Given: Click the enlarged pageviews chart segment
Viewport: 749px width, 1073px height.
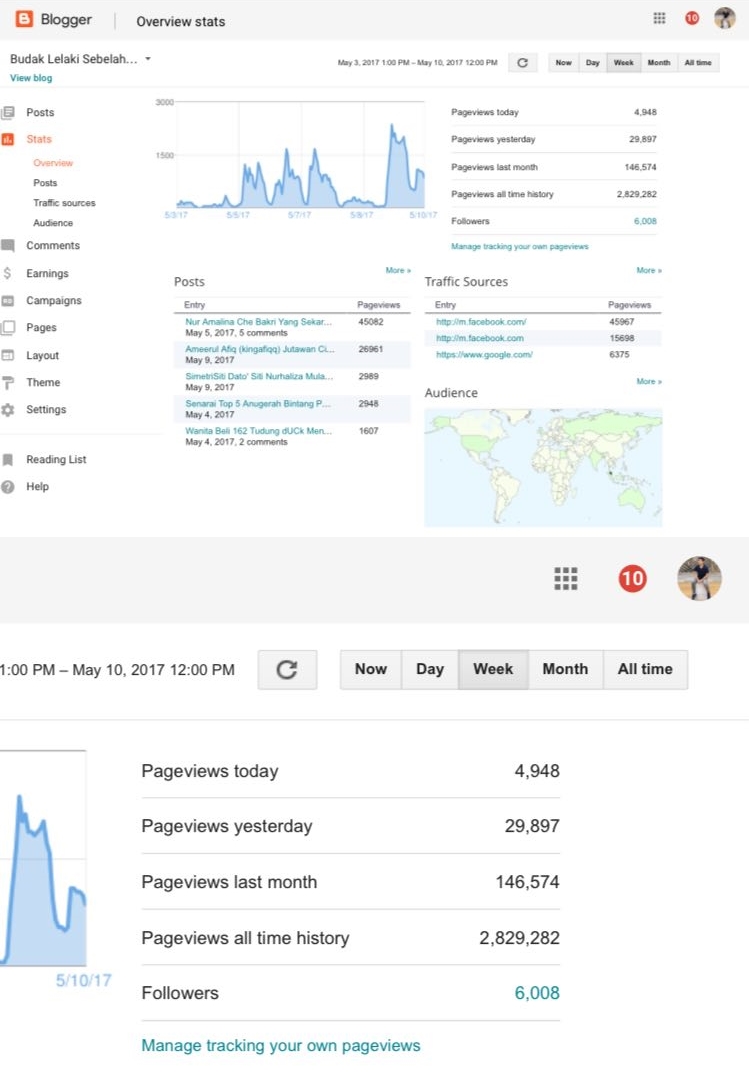Looking at the screenshot, I should pyautogui.click(x=43, y=858).
